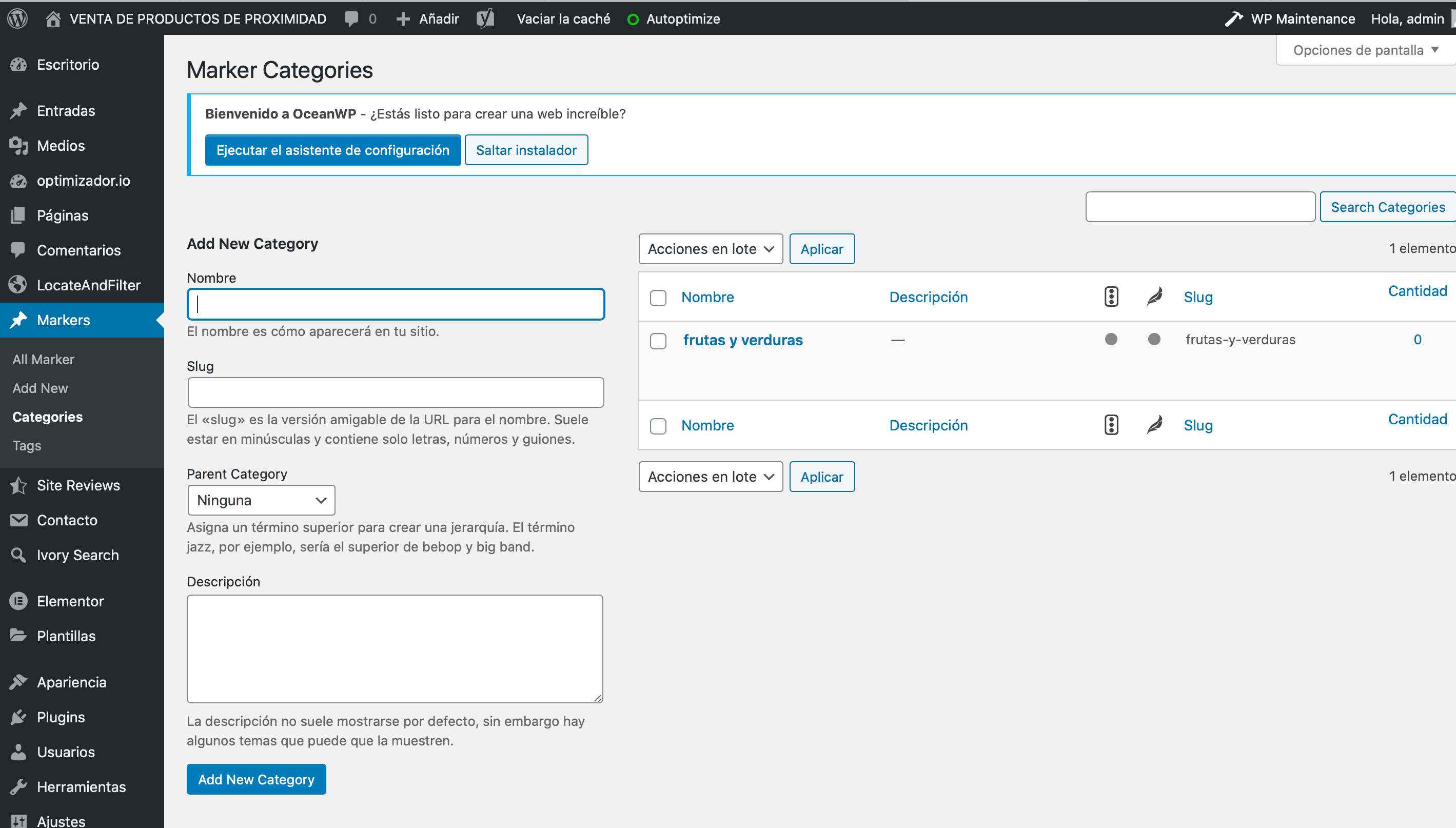The width and height of the screenshot is (1456, 828).
Task: Click the WP Maintenance hammer icon
Action: point(1233,19)
